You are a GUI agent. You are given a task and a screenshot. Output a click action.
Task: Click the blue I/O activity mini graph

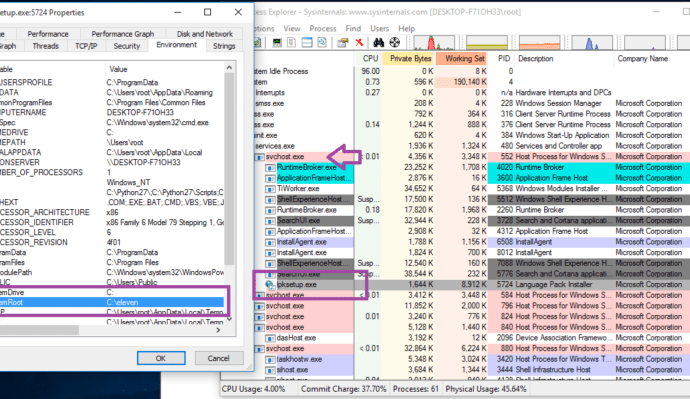tap(592, 43)
